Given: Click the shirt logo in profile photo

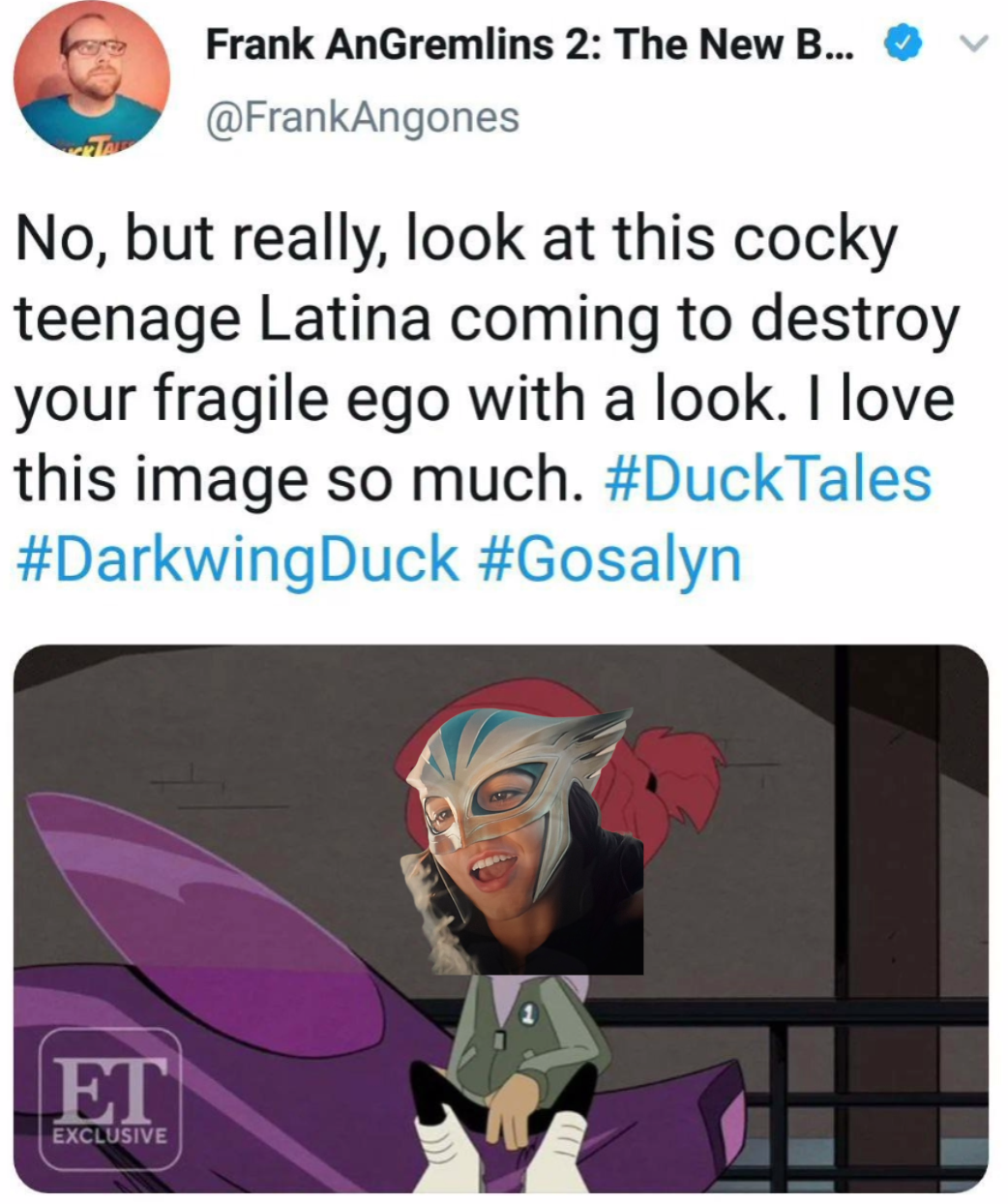Looking at the screenshot, I should [93, 141].
